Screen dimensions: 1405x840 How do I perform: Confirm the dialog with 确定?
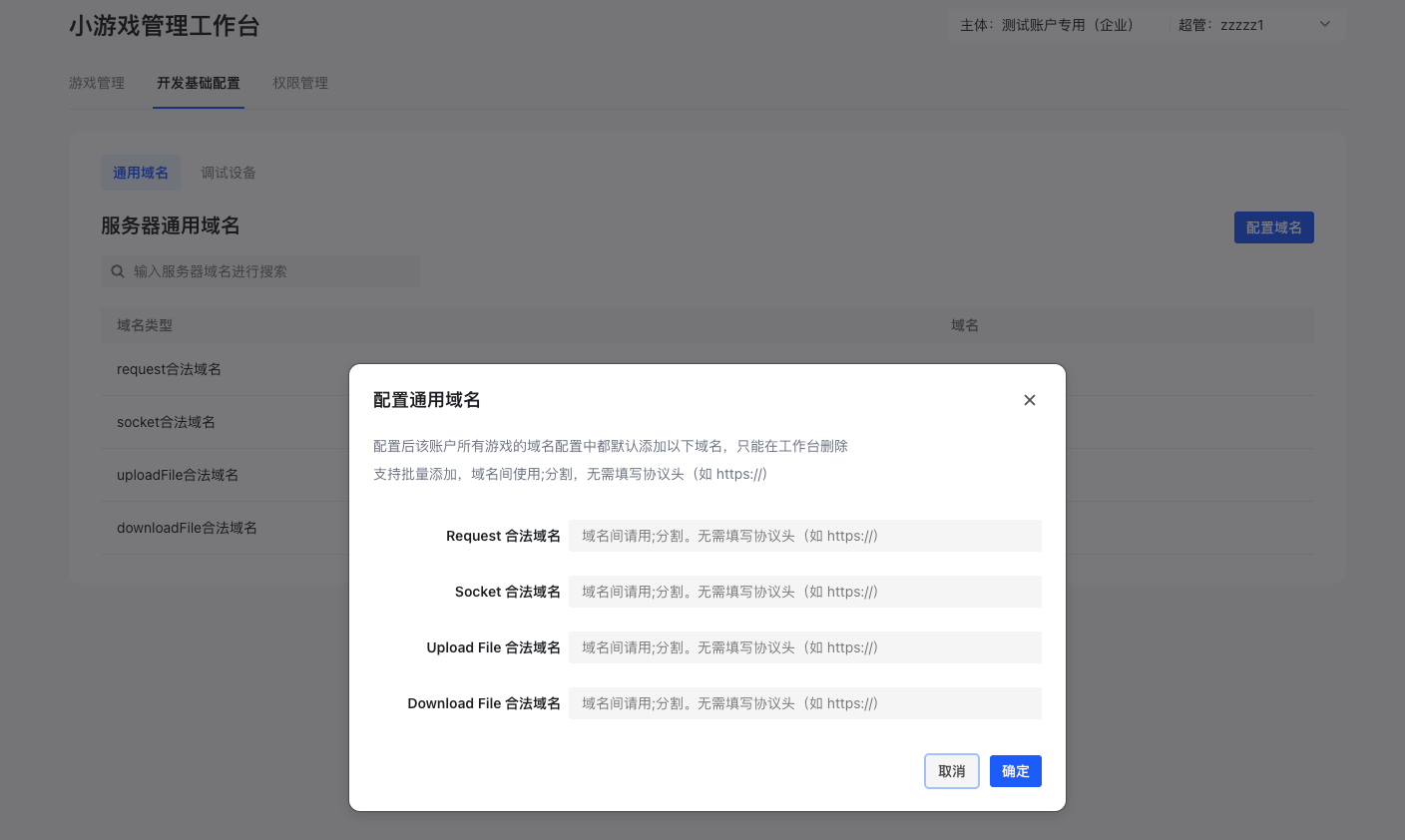tap(1015, 771)
